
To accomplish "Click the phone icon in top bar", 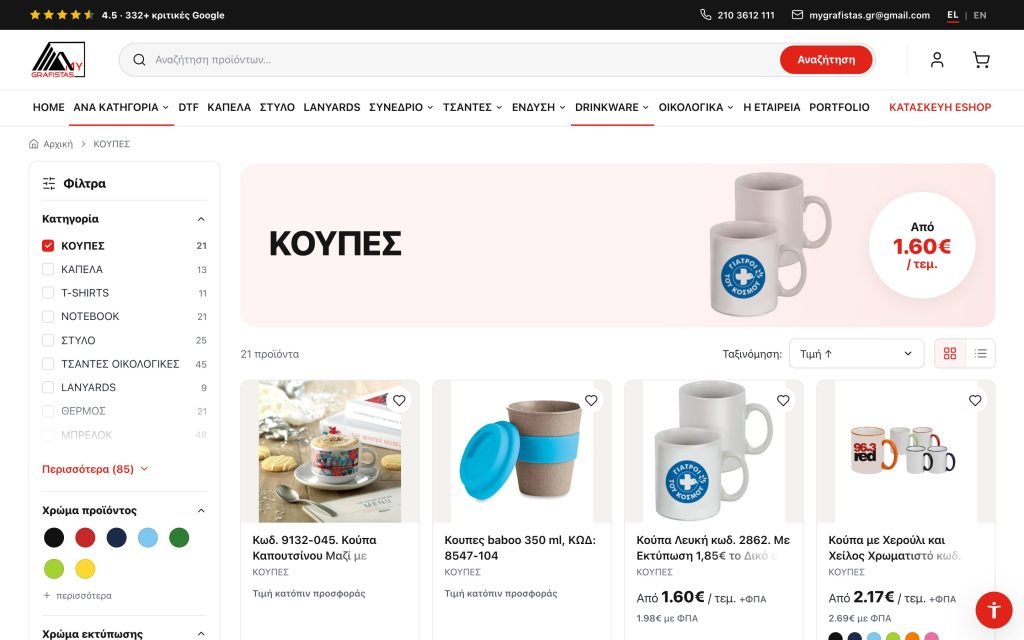I will [x=705, y=14].
